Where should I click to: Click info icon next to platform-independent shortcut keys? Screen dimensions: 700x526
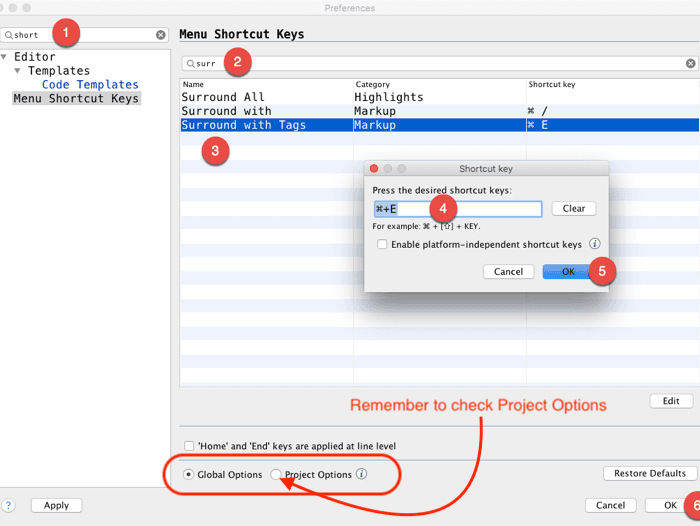pos(594,244)
